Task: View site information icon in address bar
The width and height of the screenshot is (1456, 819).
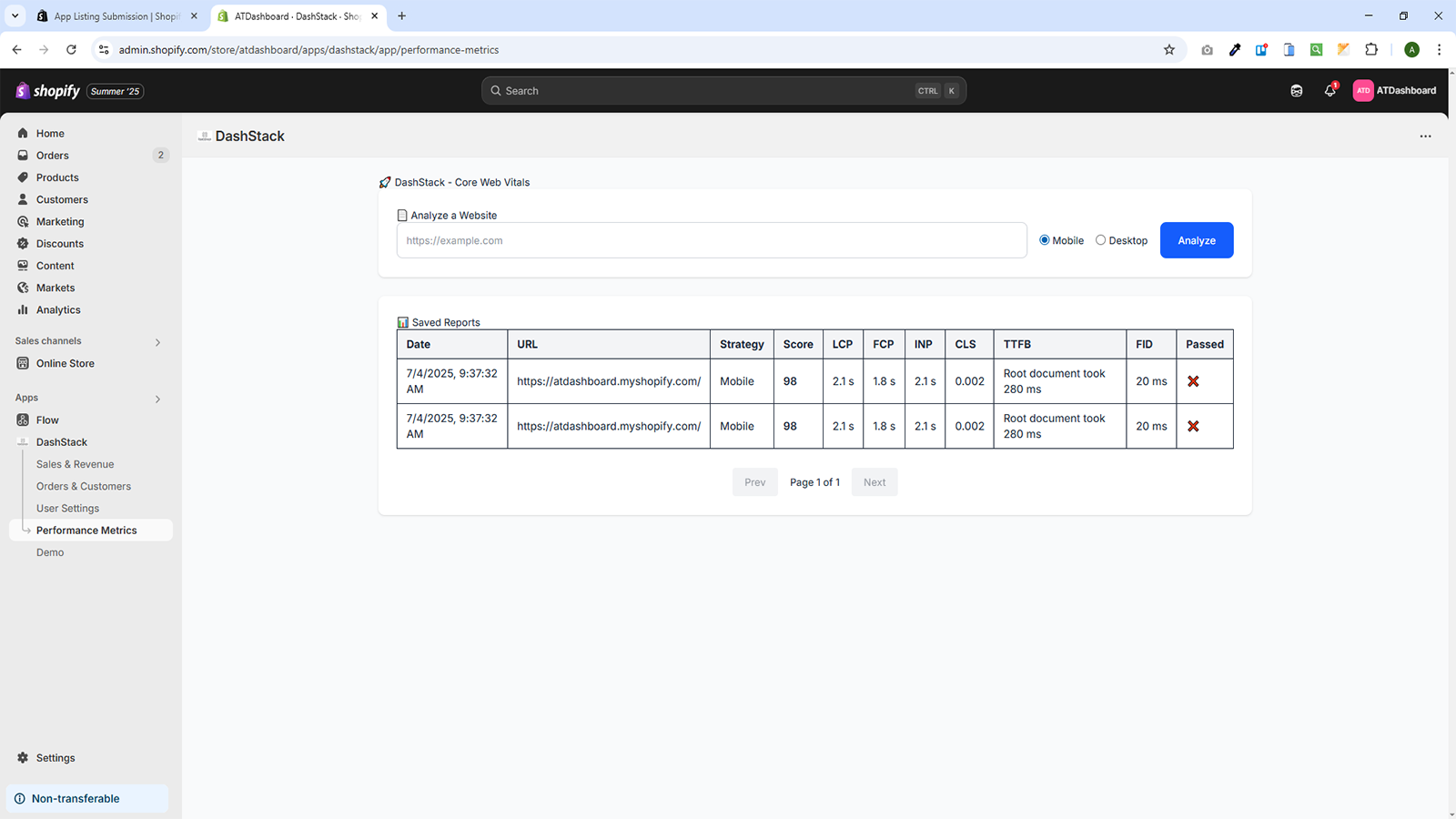Action: (x=104, y=50)
